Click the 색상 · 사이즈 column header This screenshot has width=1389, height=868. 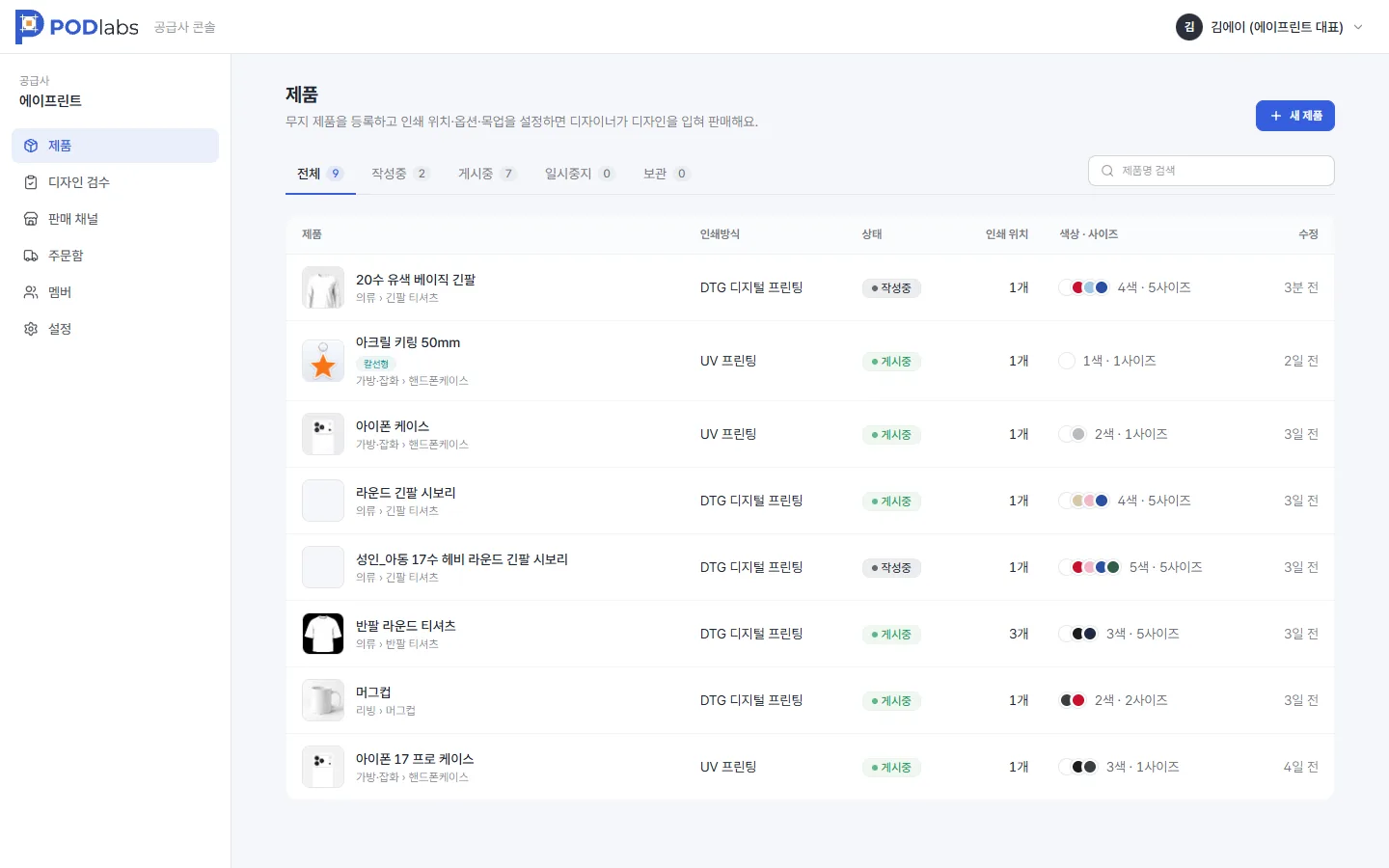tap(1089, 234)
